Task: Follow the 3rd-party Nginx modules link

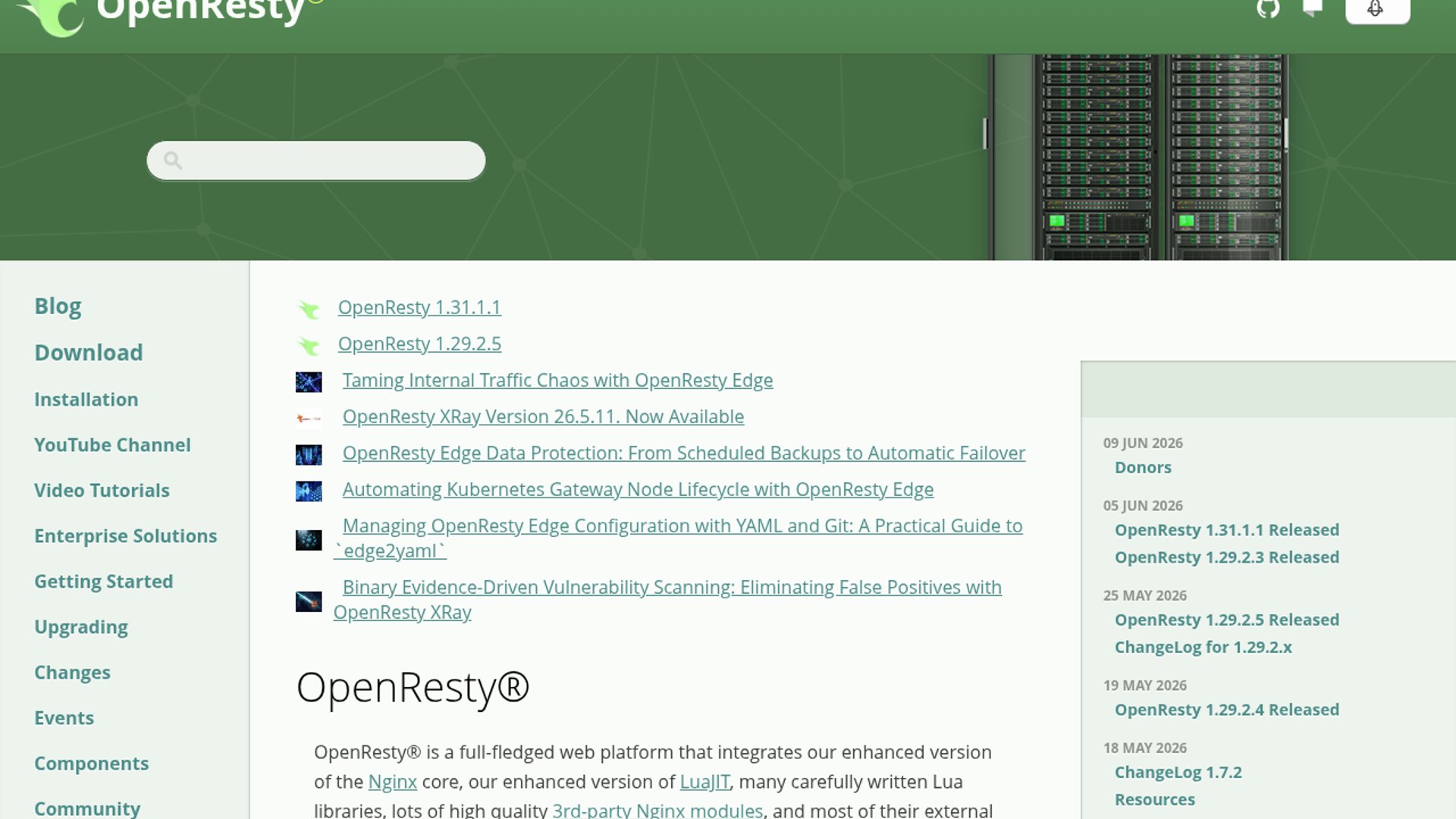Action: 657,810
